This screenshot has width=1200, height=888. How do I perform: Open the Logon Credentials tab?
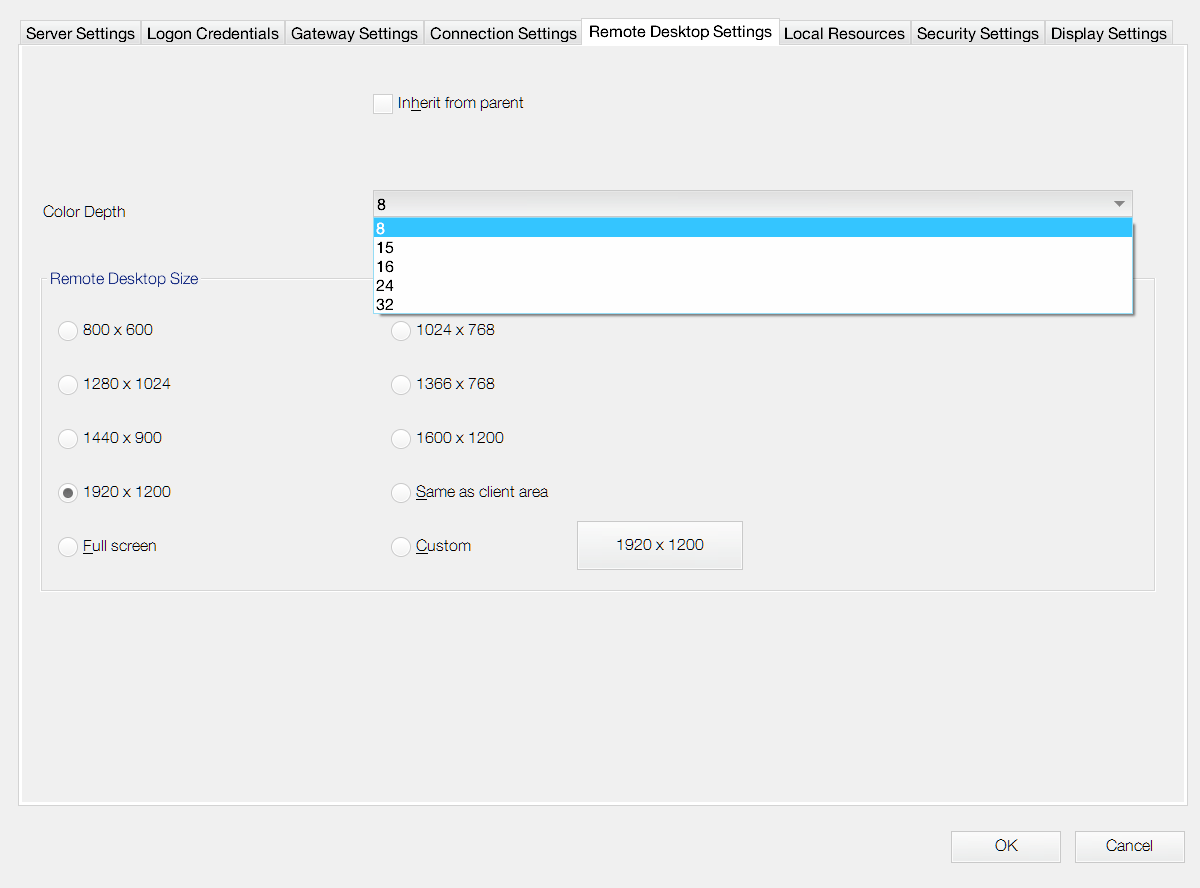click(x=212, y=34)
